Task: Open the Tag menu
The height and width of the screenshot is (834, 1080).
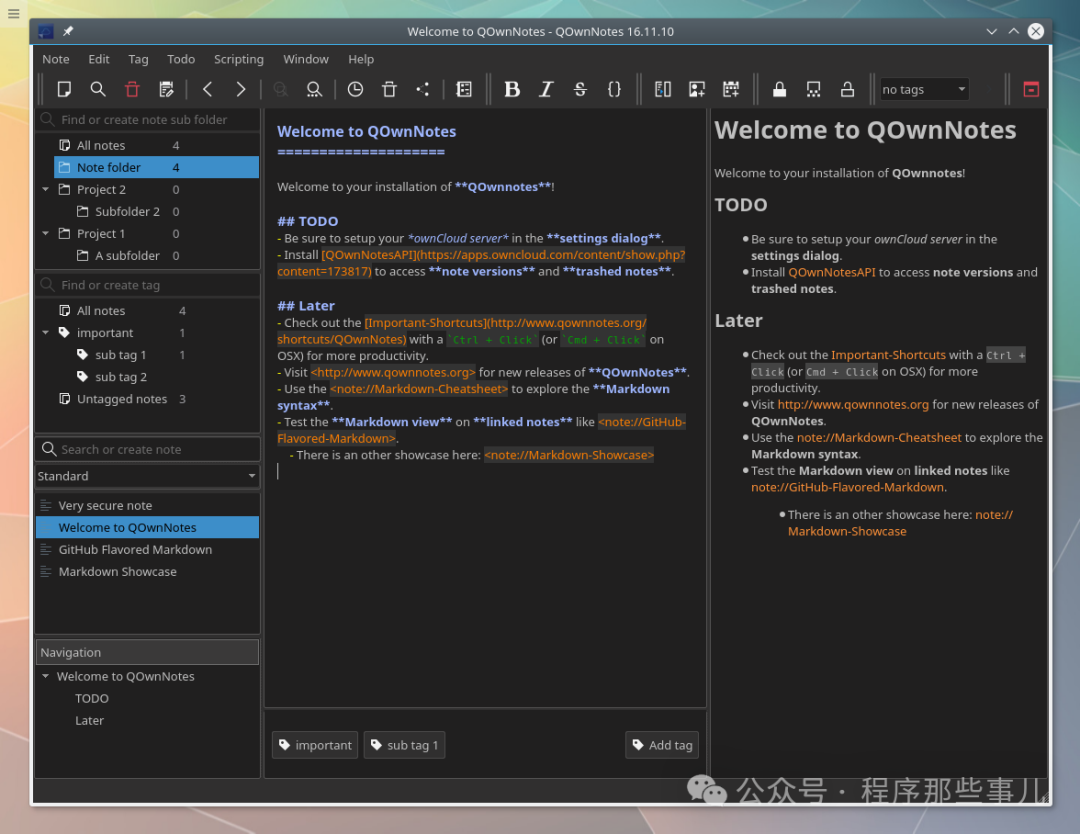Action: [138, 59]
